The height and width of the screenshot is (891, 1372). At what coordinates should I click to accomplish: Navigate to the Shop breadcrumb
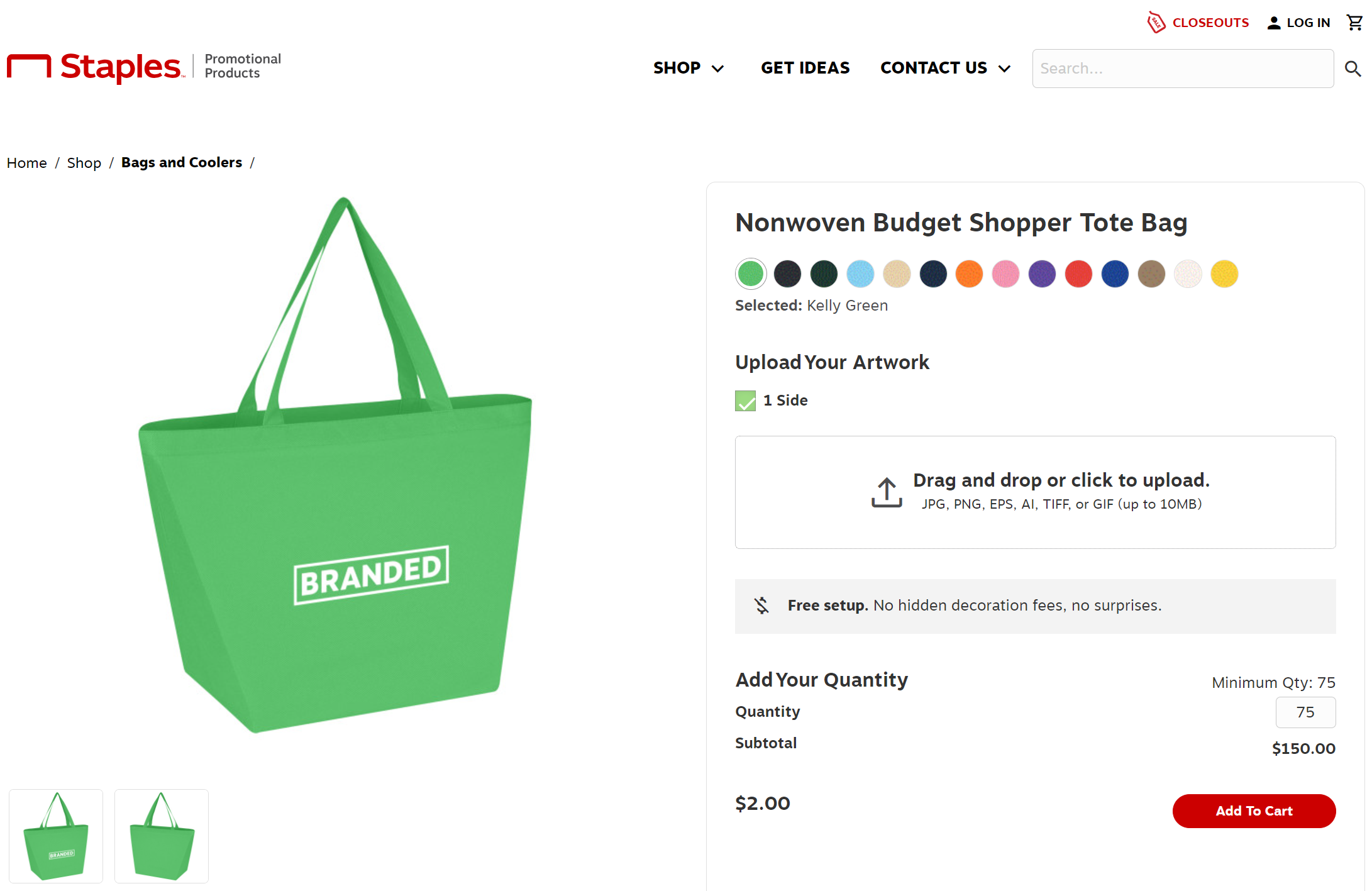[x=84, y=162]
